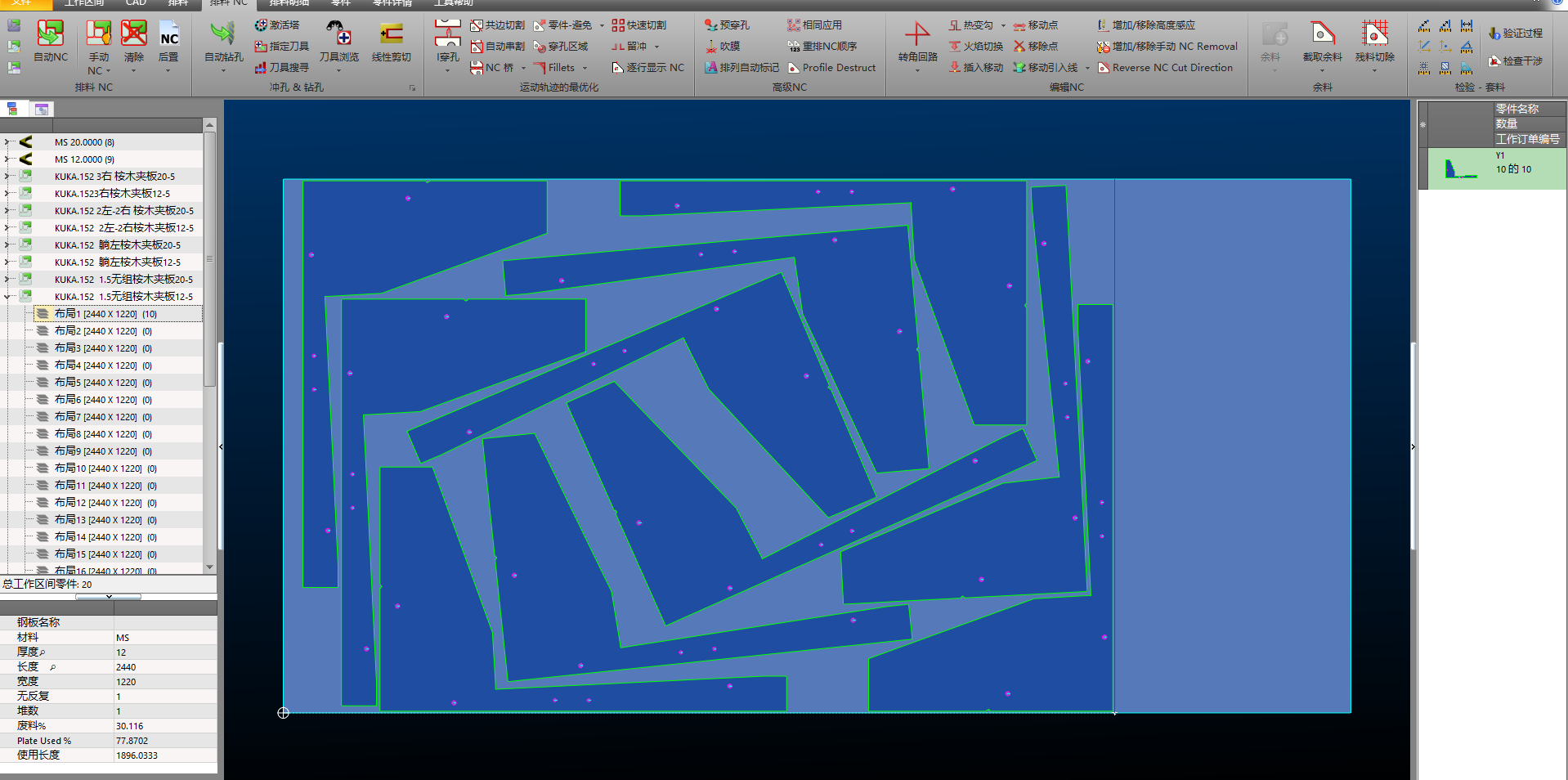Select the 手动 NC tool
Image resolution: width=1568 pixels, height=780 pixels.
[x=98, y=41]
